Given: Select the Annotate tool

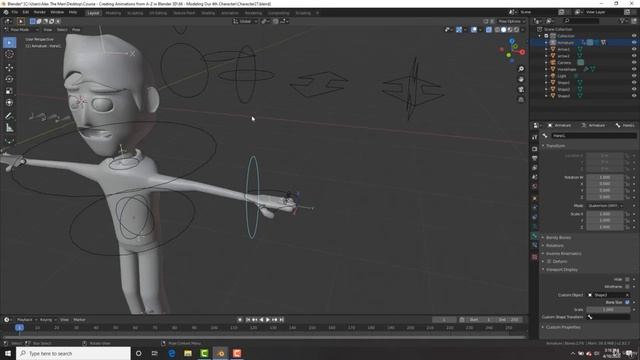Looking at the screenshot, I should point(9,116).
